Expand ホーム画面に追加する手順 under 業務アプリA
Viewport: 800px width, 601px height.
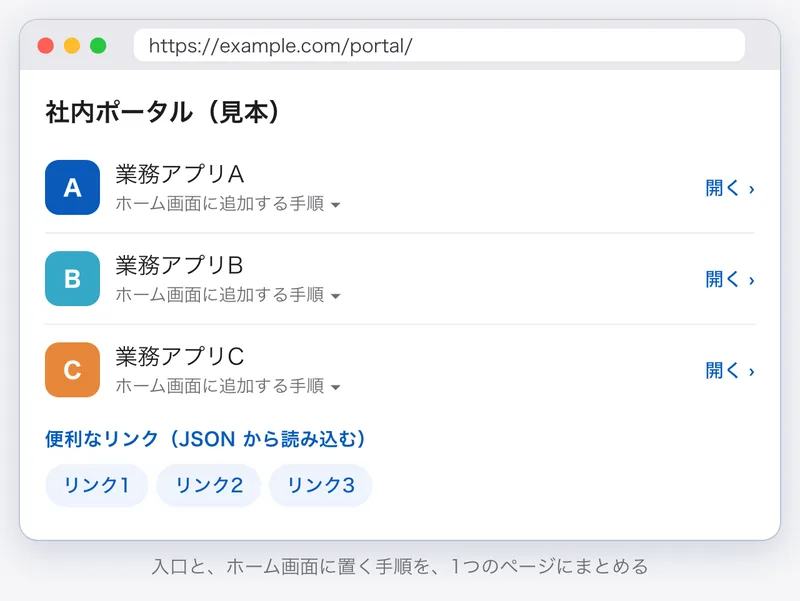pyautogui.click(x=228, y=204)
